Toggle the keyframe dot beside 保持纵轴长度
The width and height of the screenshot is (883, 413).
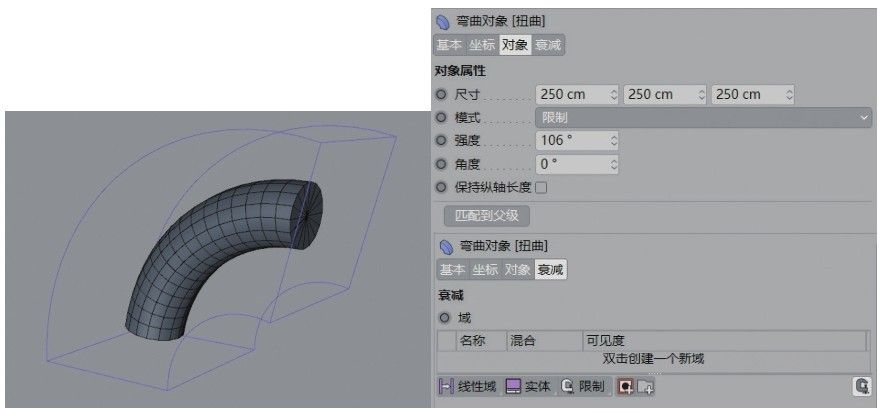pos(442,188)
